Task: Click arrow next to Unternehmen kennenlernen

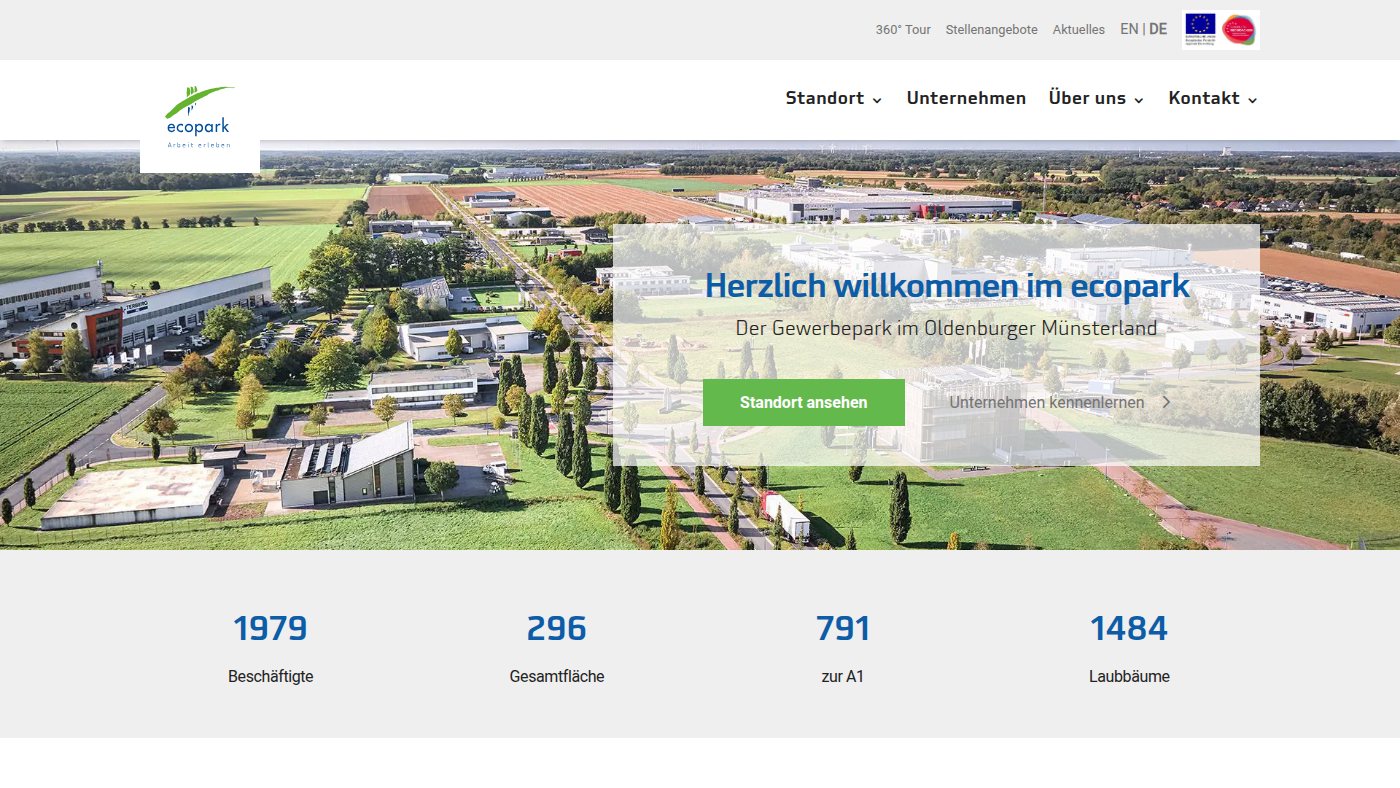Action: coord(1166,402)
